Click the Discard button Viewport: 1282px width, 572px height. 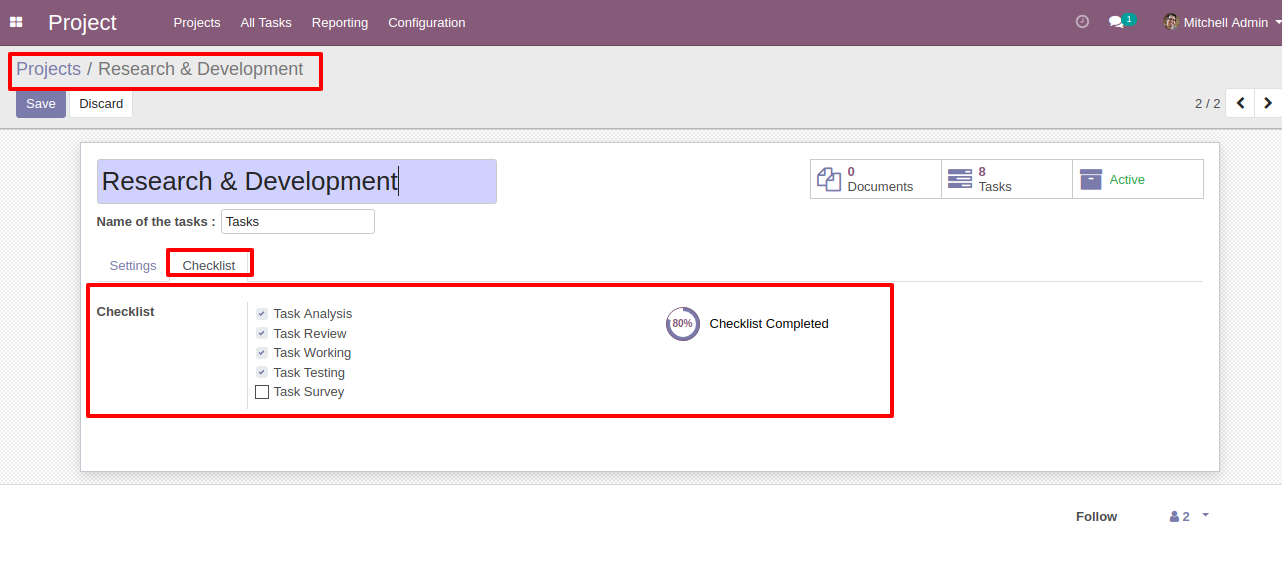click(101, 104)
